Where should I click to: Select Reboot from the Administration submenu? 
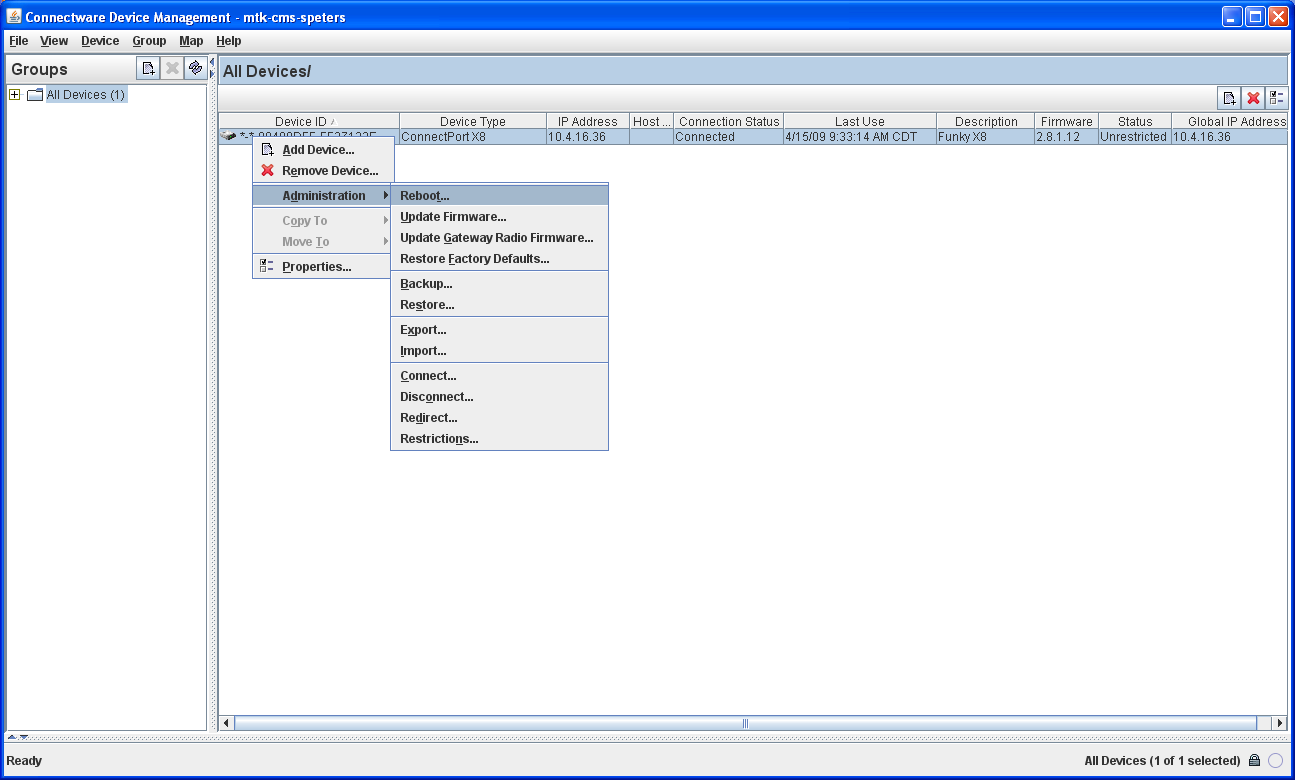(x=425, y=196)
